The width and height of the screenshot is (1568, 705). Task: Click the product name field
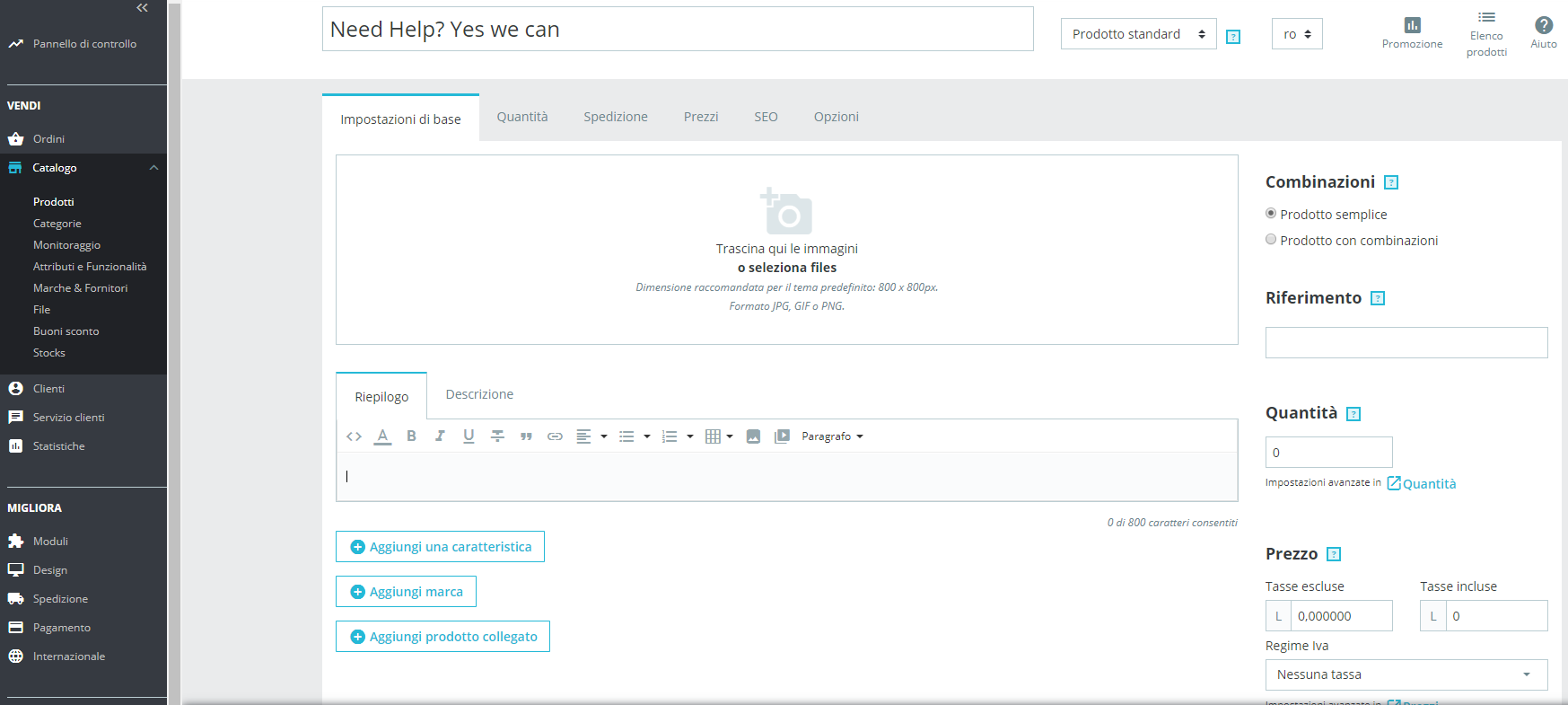[678, 29]
